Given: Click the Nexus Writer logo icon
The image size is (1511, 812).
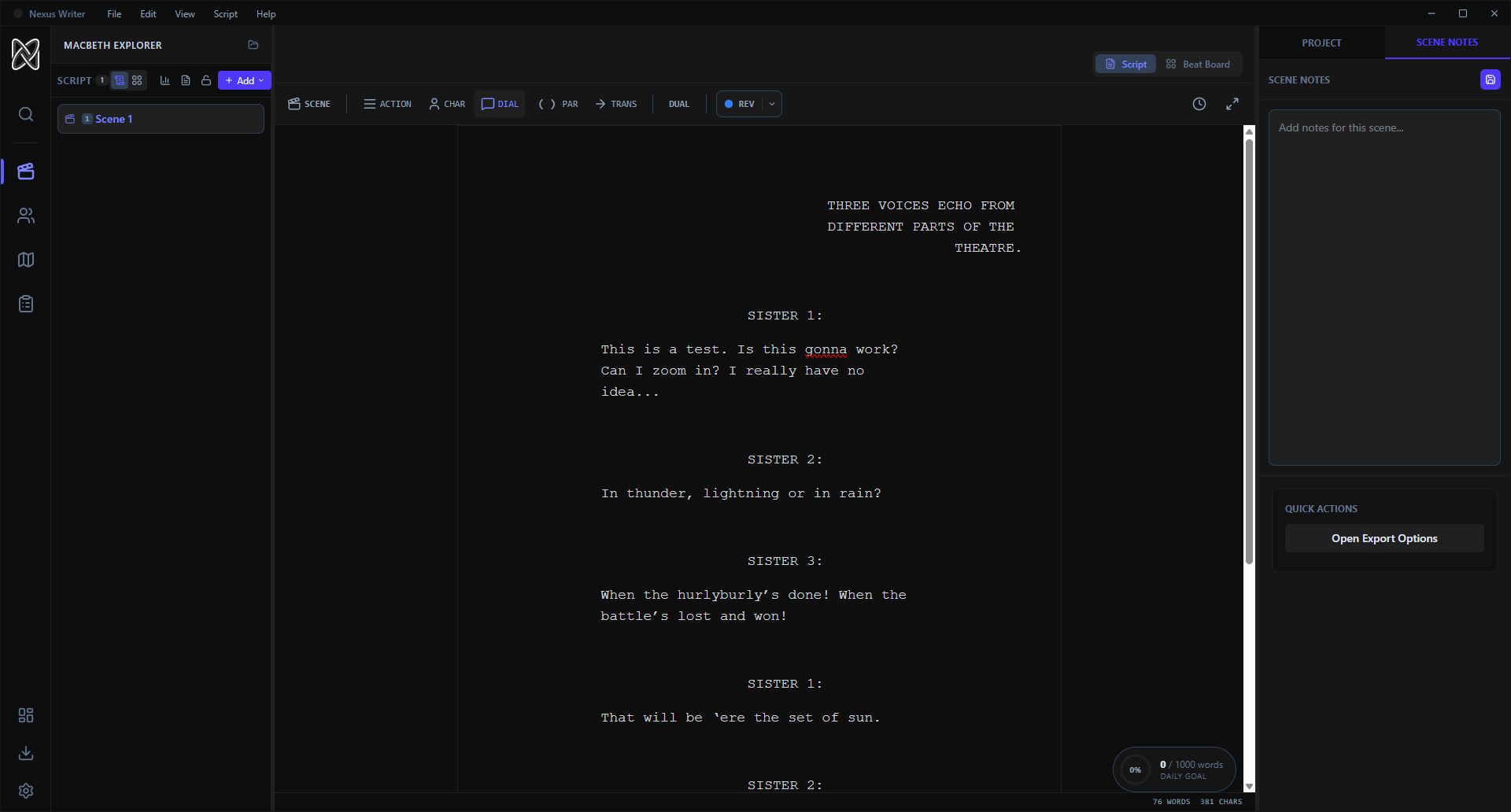Looking at the screenshot, I should [x=26, y=54].
